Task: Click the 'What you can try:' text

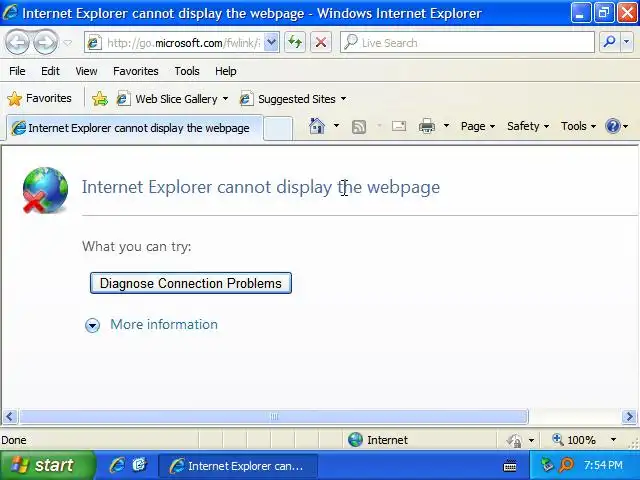Action: pyautogui.click(x=136, y=247)
